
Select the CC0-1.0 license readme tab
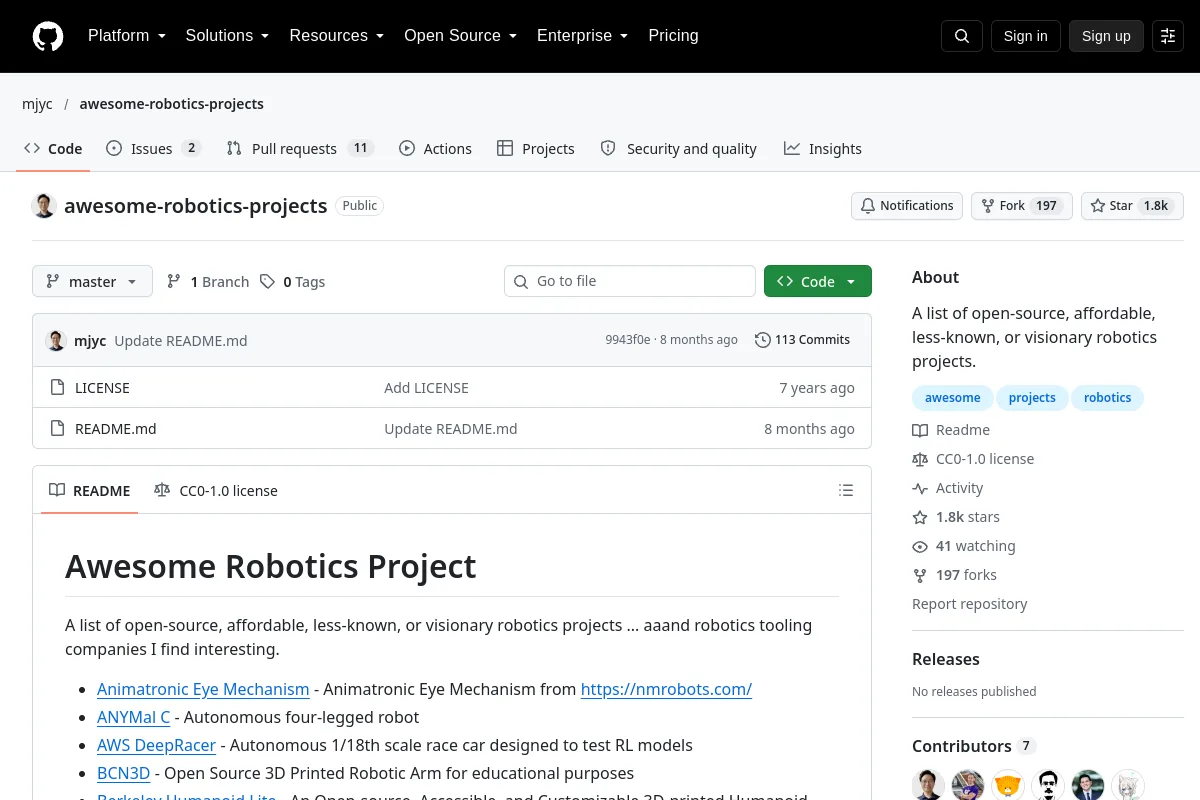[x=216, y=490]
